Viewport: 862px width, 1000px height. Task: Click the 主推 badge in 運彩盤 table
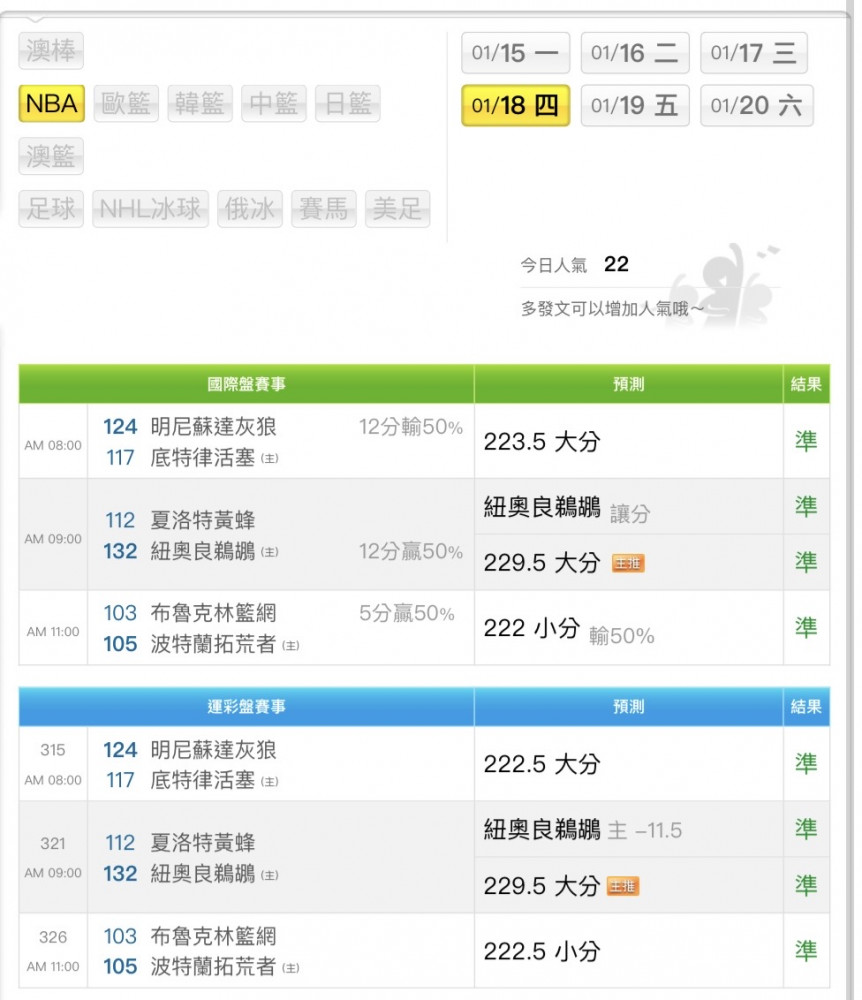pos(622,887)
